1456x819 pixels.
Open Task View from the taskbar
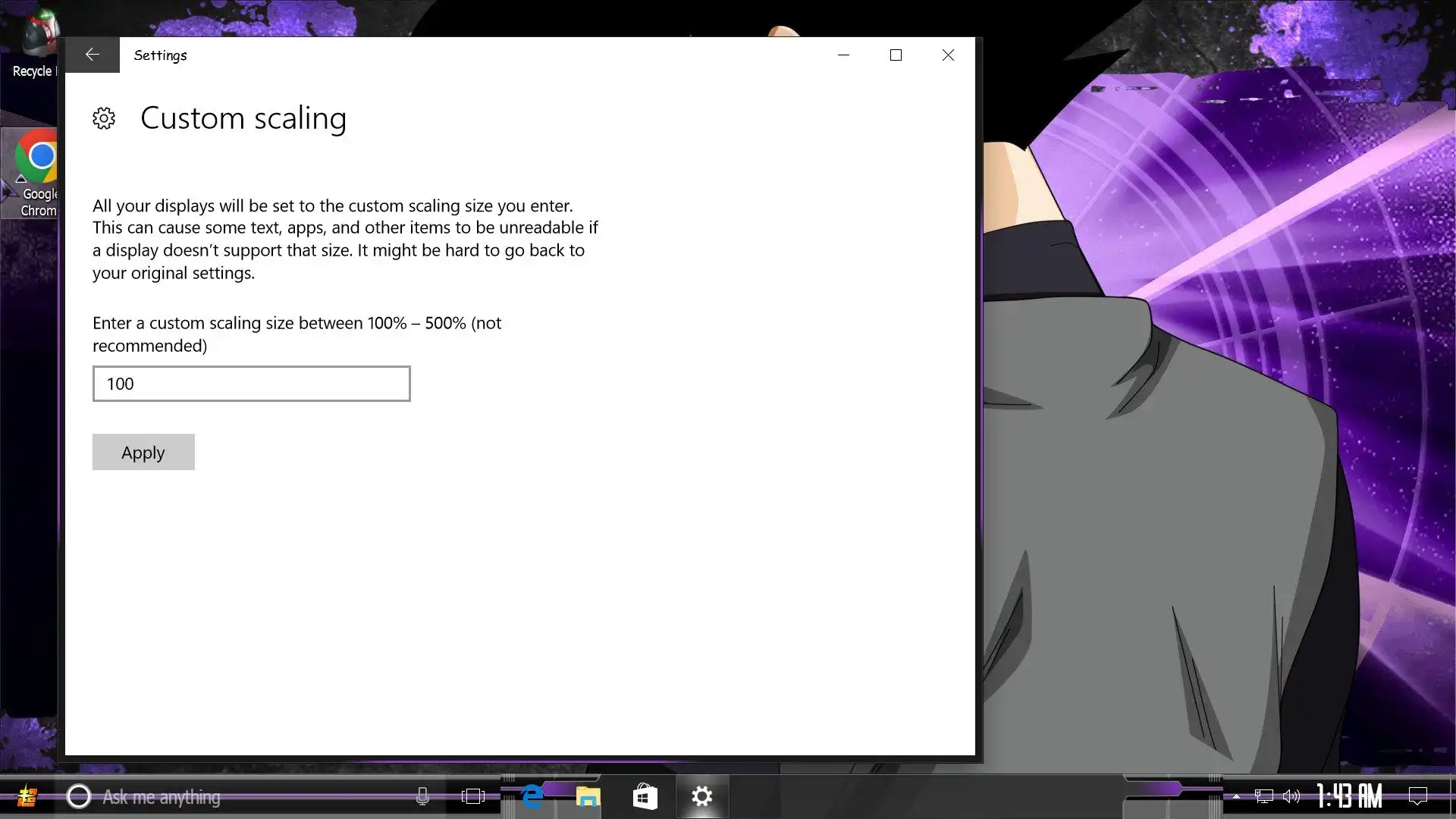(472, 796)
